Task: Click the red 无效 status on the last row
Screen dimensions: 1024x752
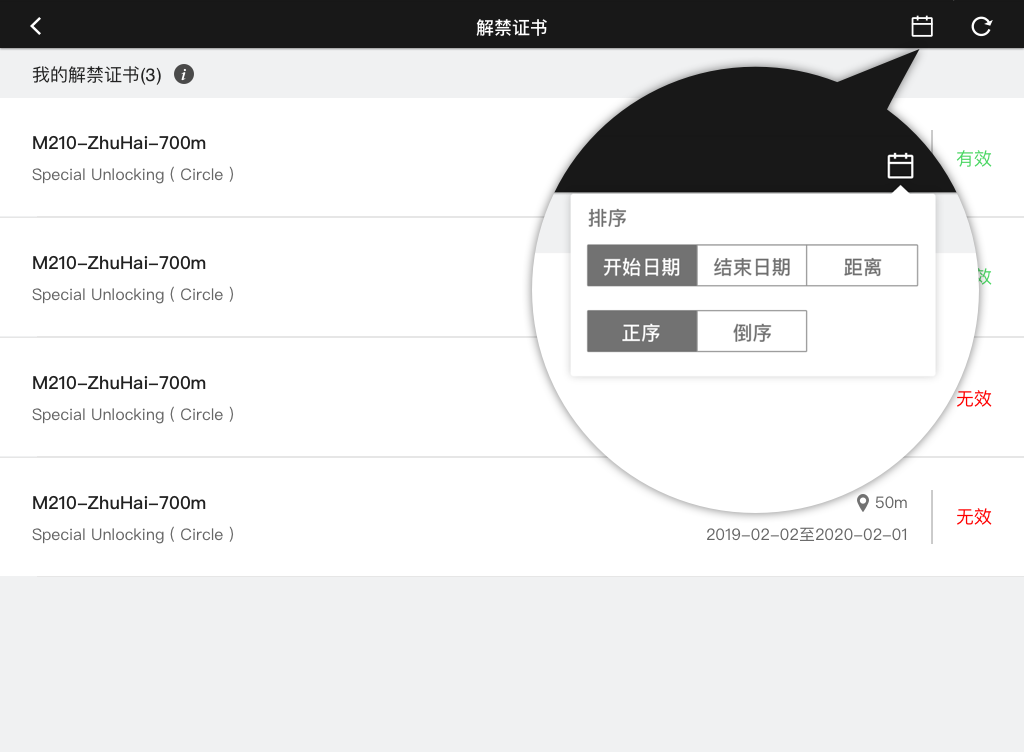Action: [974, 516]
